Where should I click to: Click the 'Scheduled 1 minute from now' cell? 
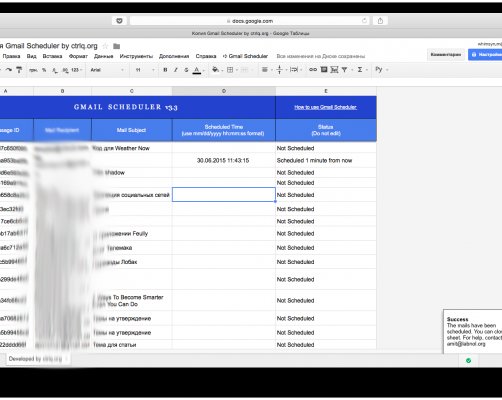[326, 160]
